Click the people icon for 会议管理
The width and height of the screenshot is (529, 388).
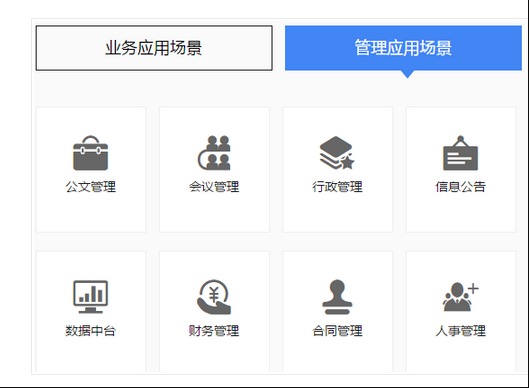coord(214,153)
